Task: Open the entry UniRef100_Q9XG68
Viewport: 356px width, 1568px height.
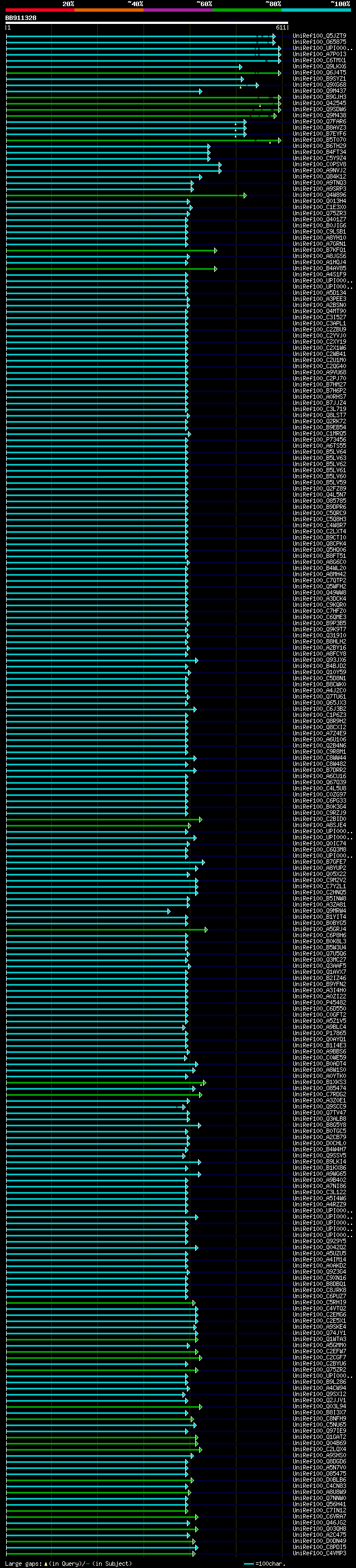Action: [319, 85]
